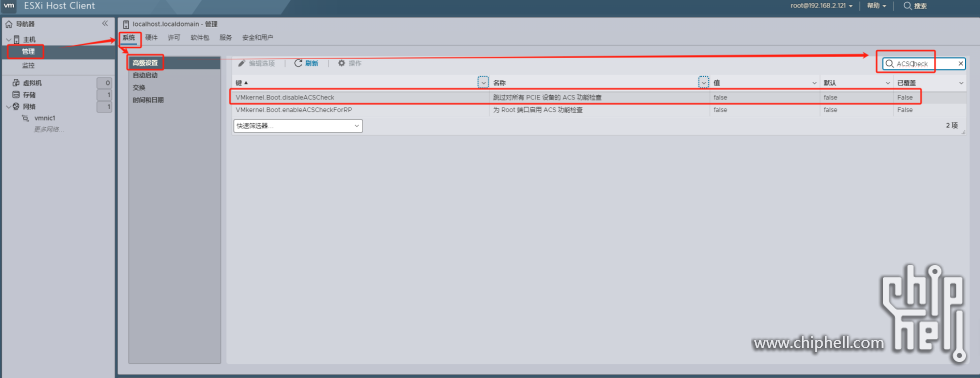This screenshot has width=980, height=378.
Task: Switch to the 软件包 tab
Action: (x=200, y=37)
